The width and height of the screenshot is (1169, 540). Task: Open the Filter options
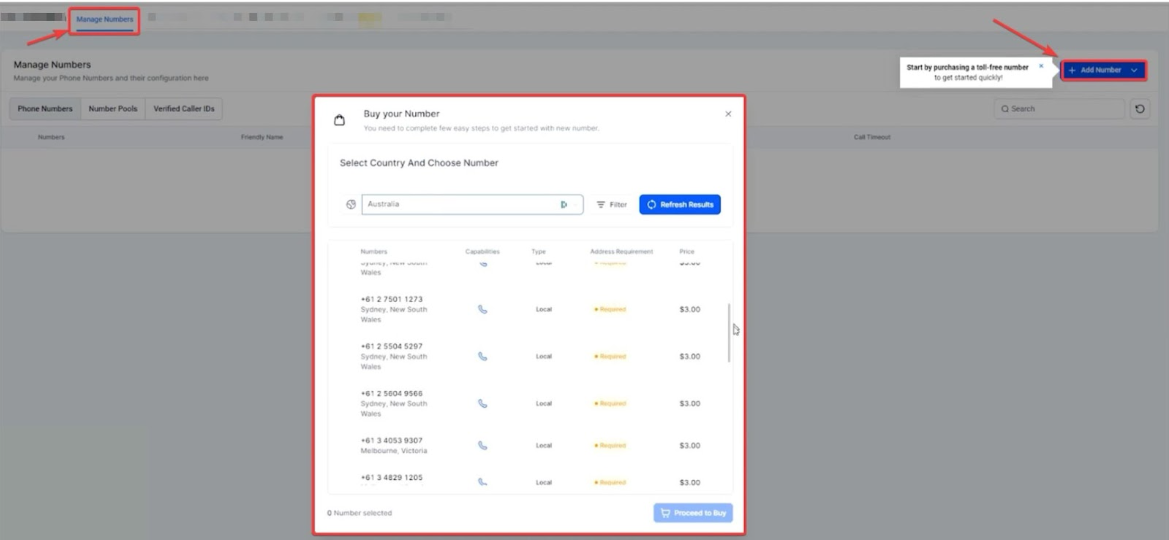tap(611, 204)
